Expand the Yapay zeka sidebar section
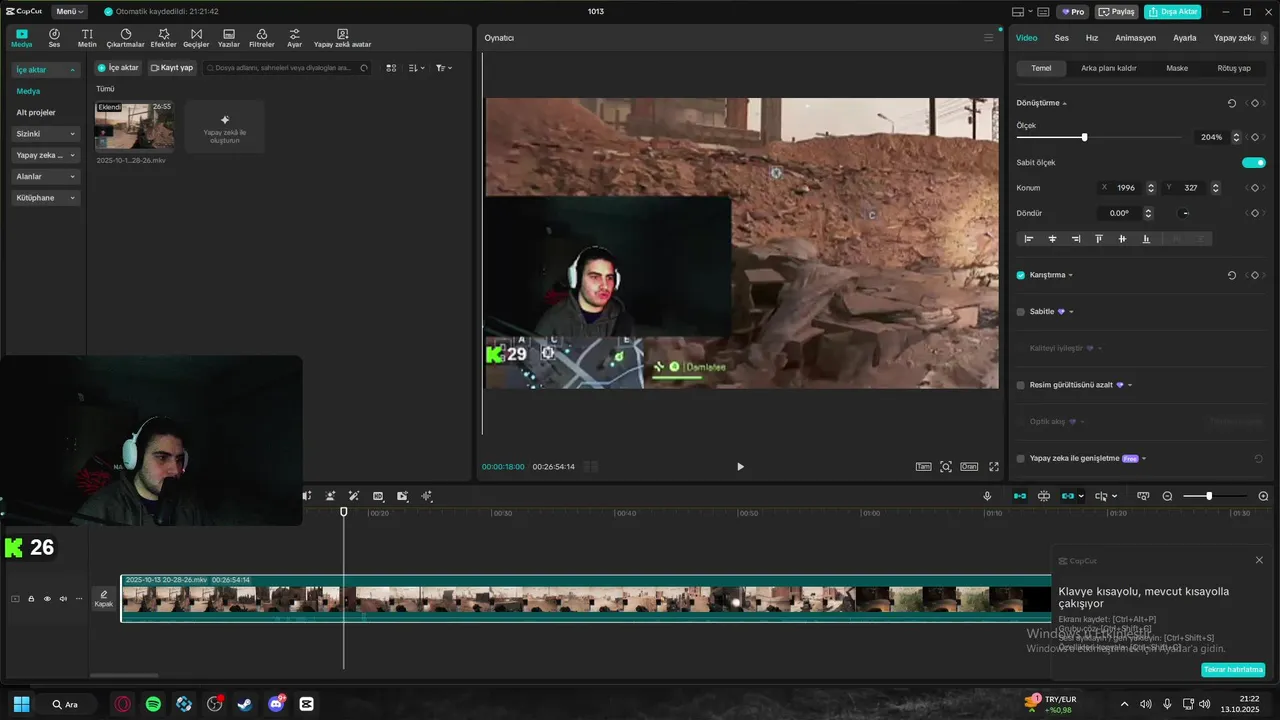1280x720 pixels. pyautogui.click(x=72, y=156)
